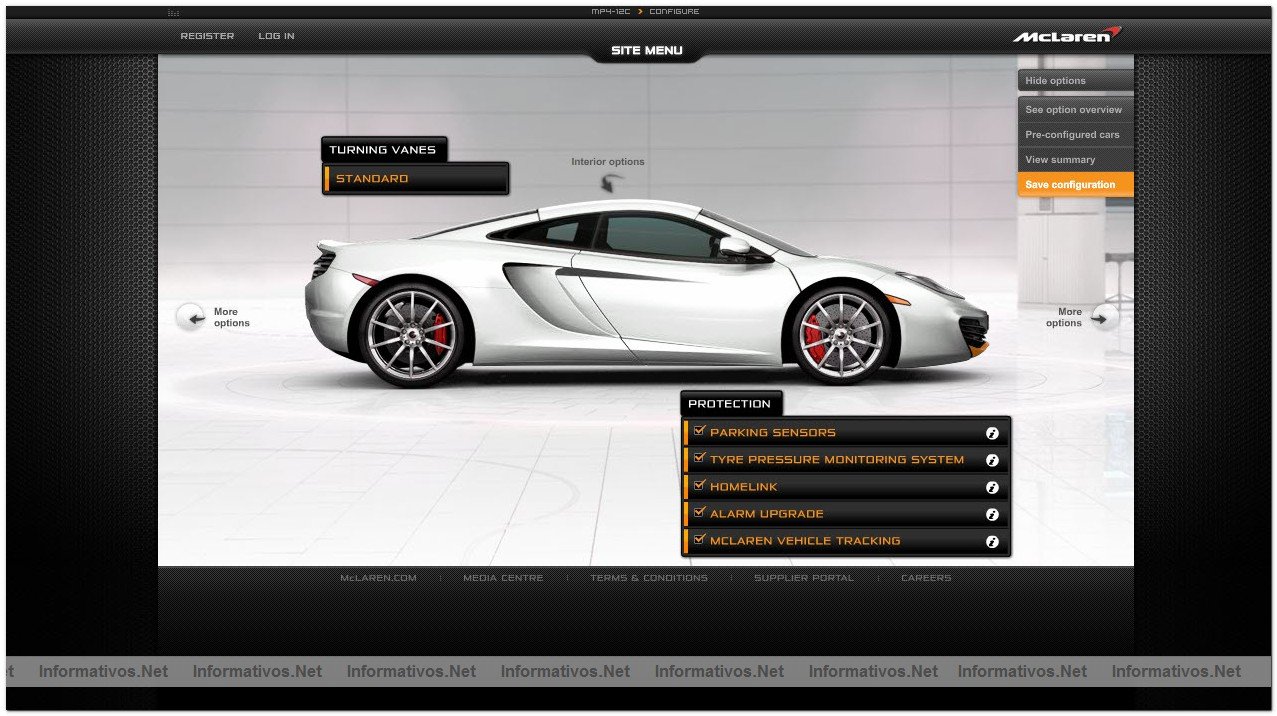
Task: Open Terms & Conditions footer link
Action: click(x=648, y=578)
